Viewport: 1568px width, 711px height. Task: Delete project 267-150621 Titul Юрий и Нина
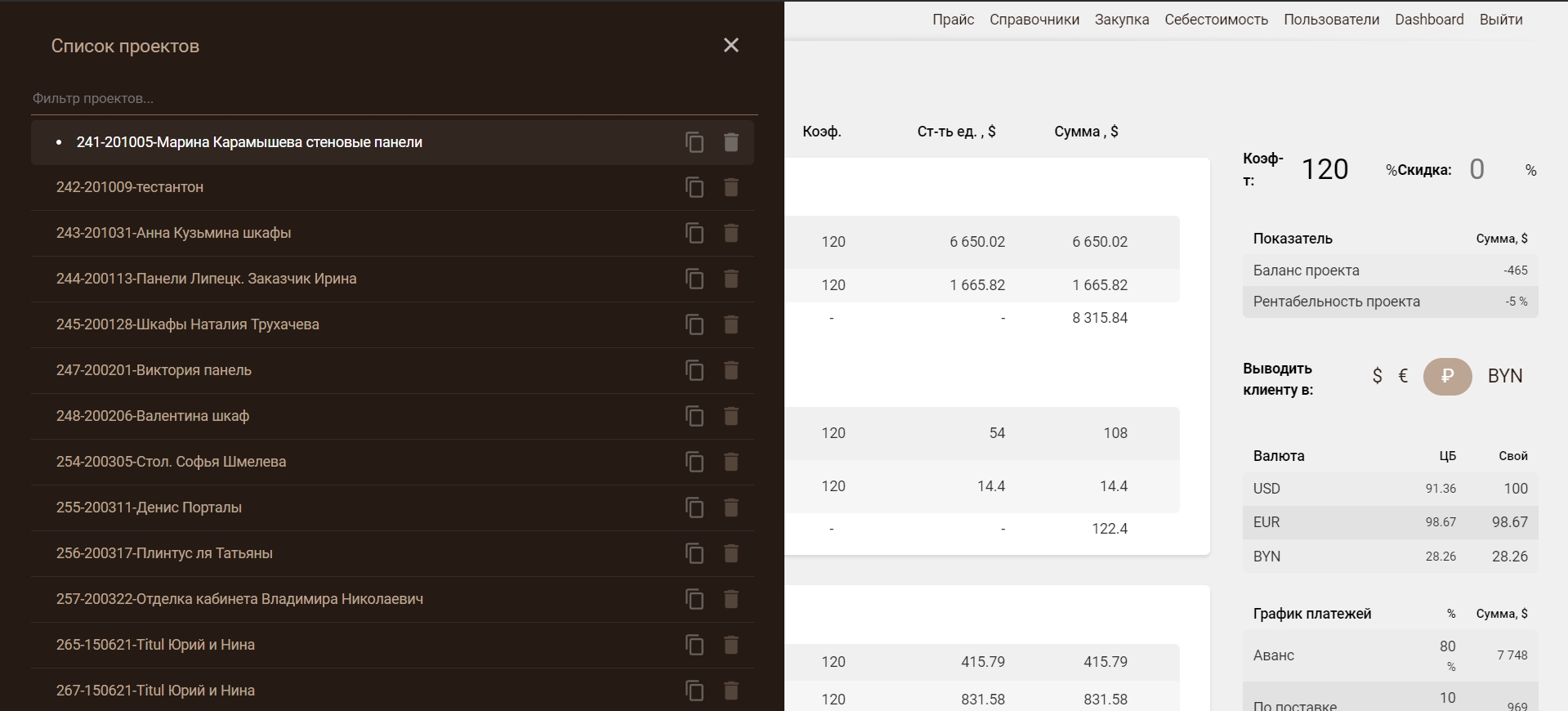[731, 691]
